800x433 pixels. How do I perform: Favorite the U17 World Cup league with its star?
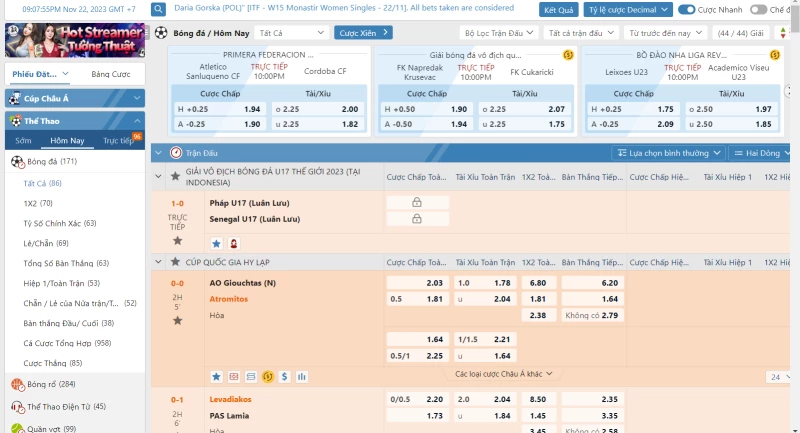pos(175,176)
